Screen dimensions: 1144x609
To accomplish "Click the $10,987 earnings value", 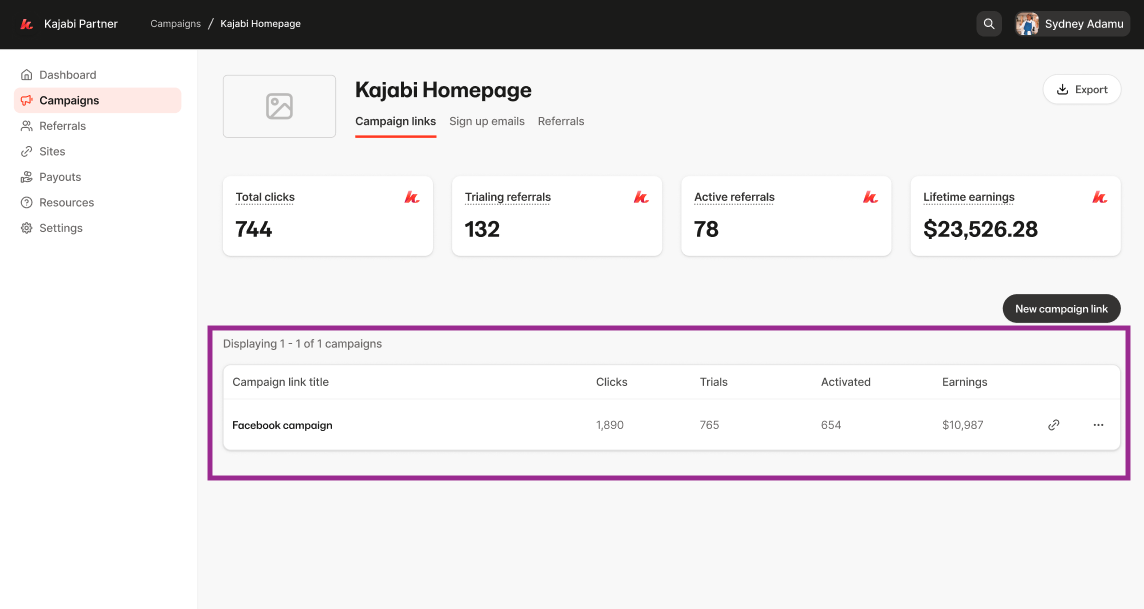I will (962, 424).
